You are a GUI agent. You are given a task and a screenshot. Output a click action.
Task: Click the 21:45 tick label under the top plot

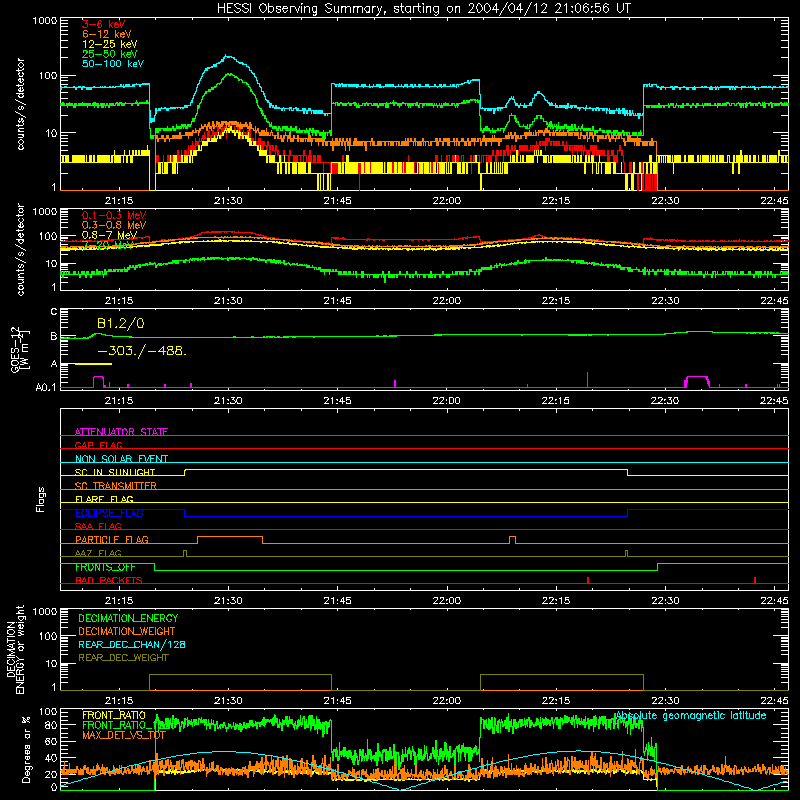[337, 201]
